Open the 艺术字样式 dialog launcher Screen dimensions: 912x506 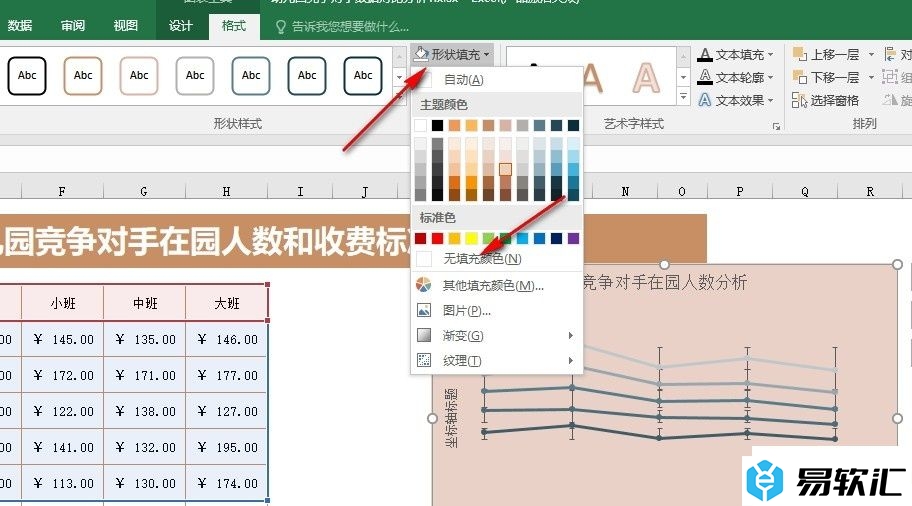click(x=776, y=126)
